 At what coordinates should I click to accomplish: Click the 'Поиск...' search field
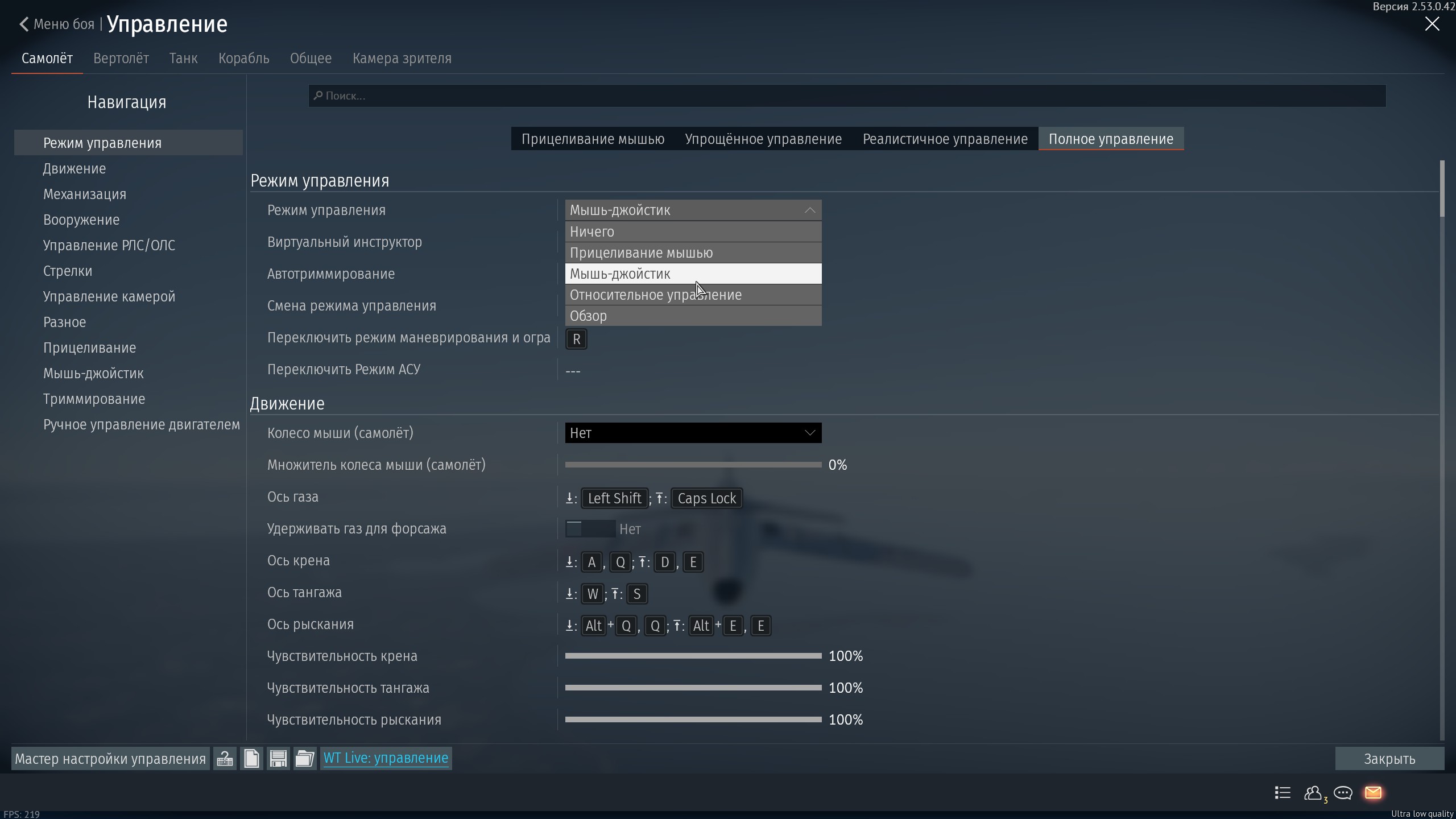pos(846,96)
